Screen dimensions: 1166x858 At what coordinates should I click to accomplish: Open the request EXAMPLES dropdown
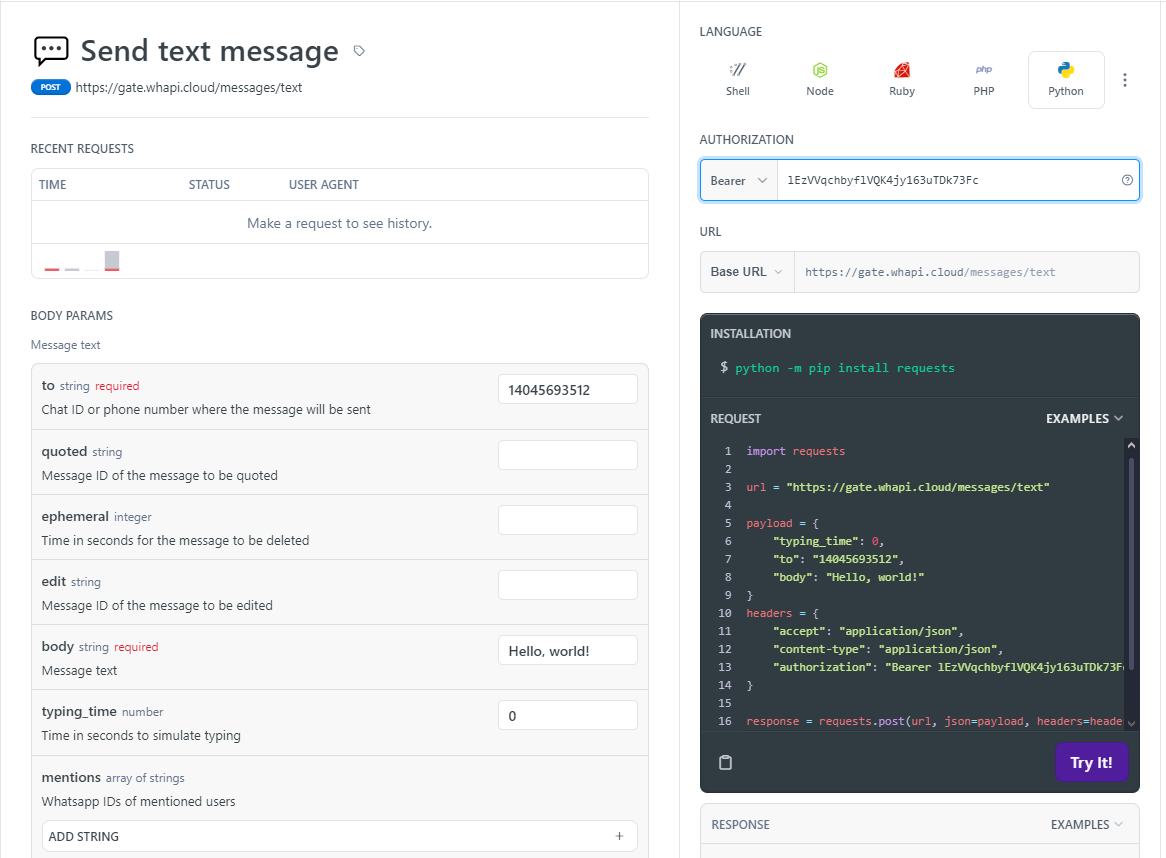pos(1084,418)
